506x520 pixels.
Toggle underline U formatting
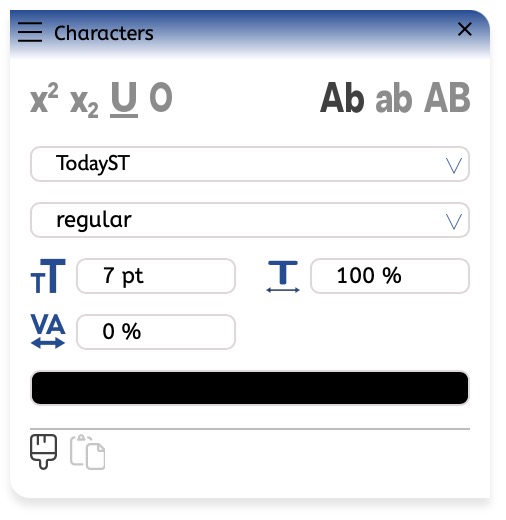(124, 99)
